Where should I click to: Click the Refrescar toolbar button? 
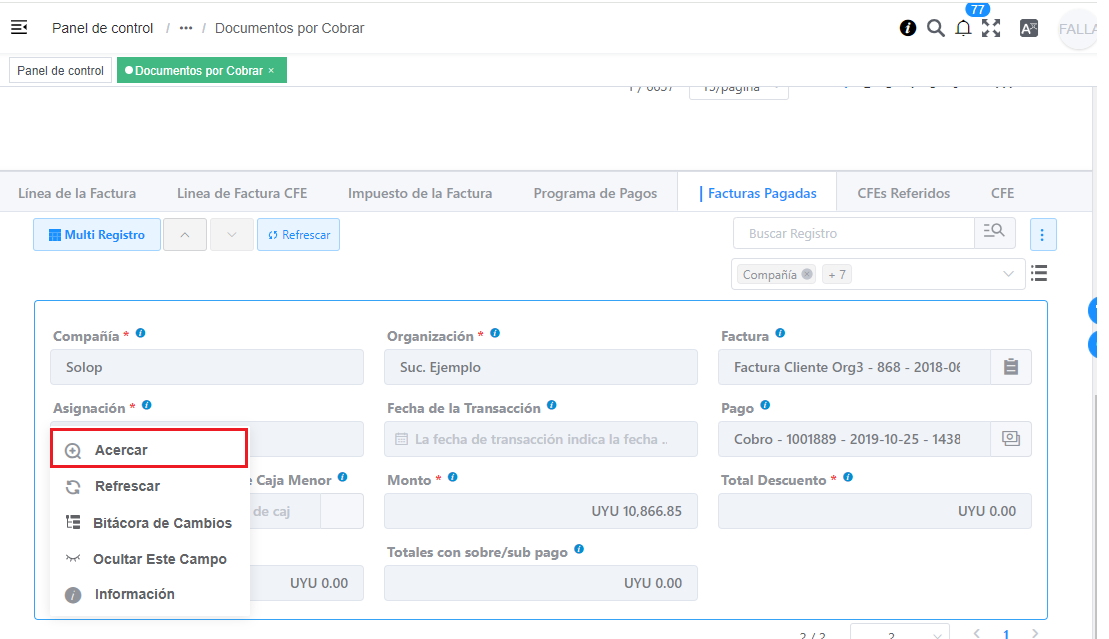click(298, 235)
